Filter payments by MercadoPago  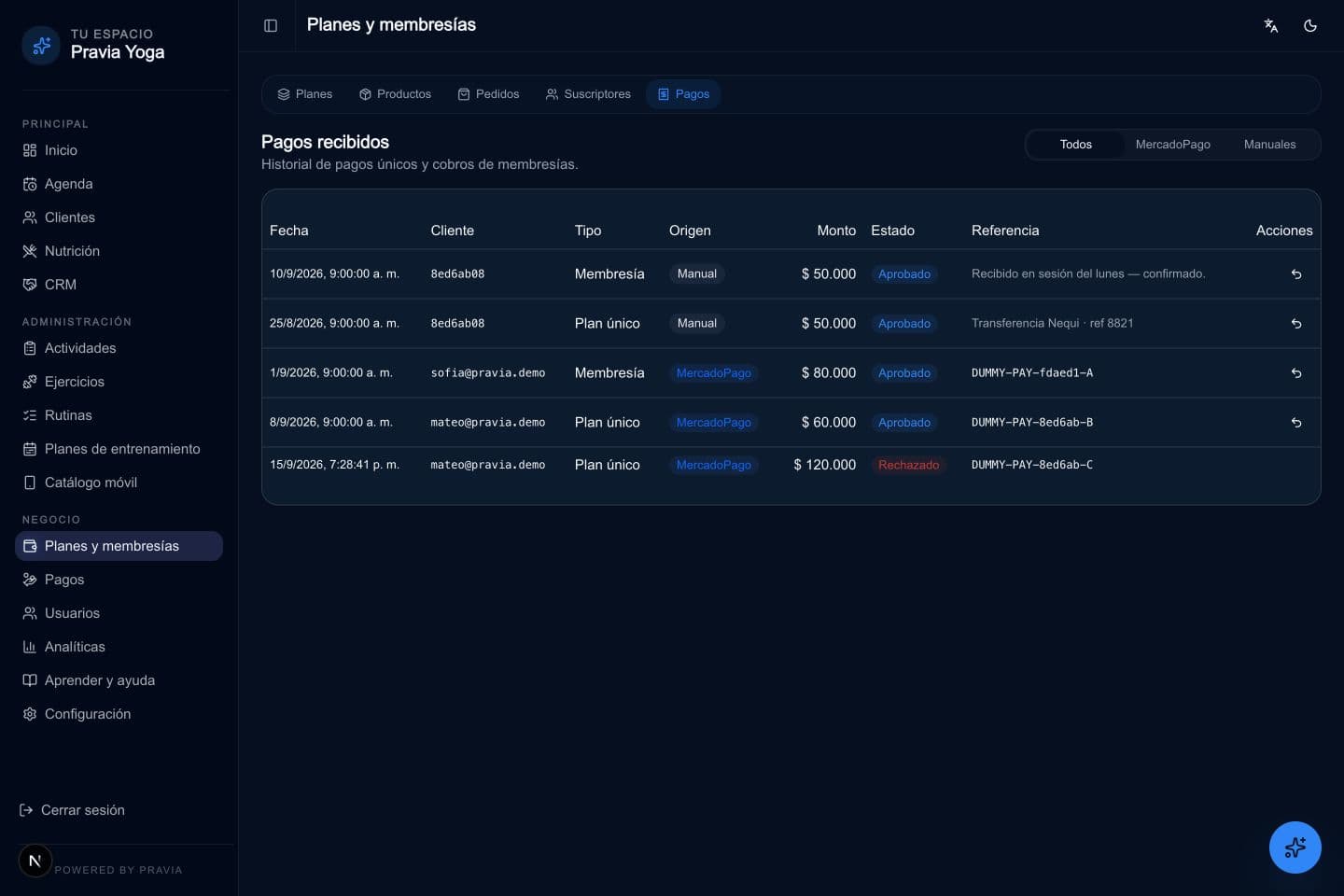tap(1172, 145)
